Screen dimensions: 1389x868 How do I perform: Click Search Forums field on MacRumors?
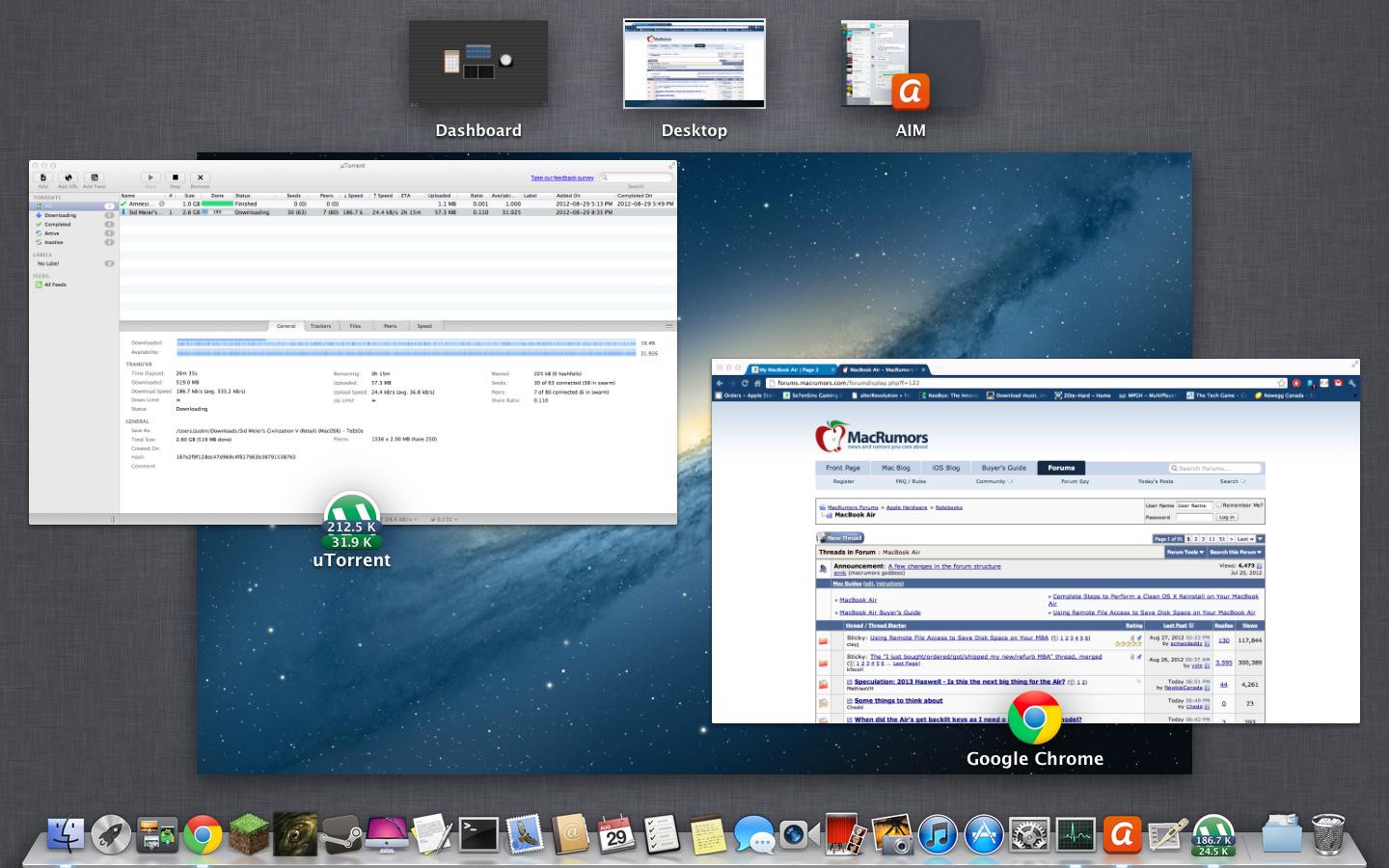(1214, 468)
